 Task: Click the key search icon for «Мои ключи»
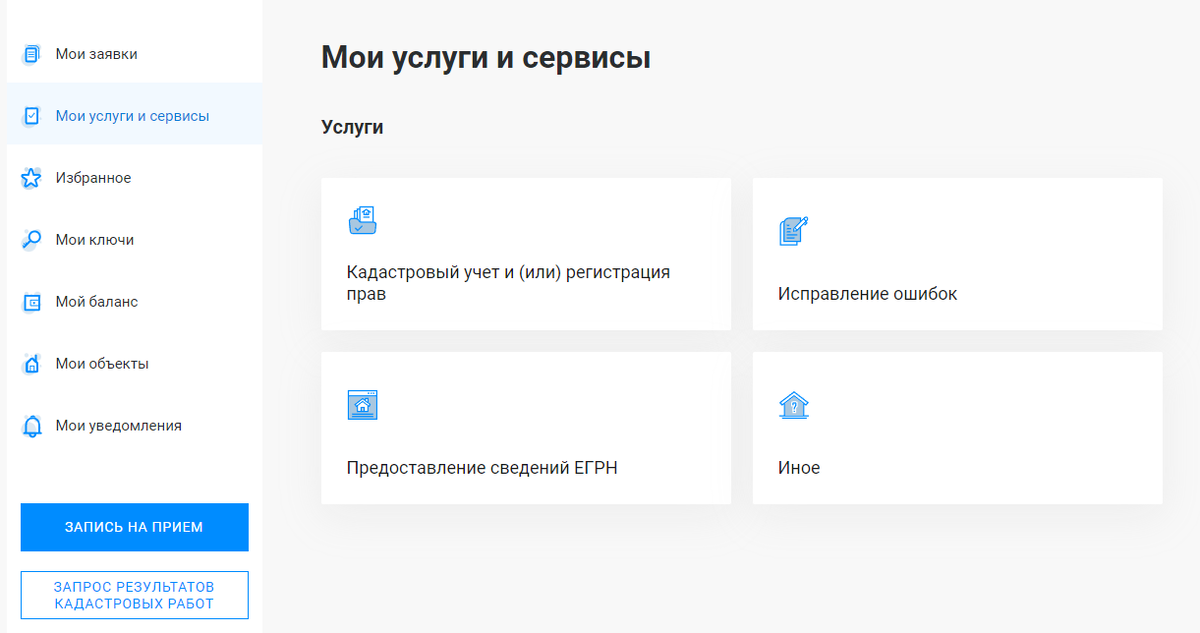pos(30,239)
